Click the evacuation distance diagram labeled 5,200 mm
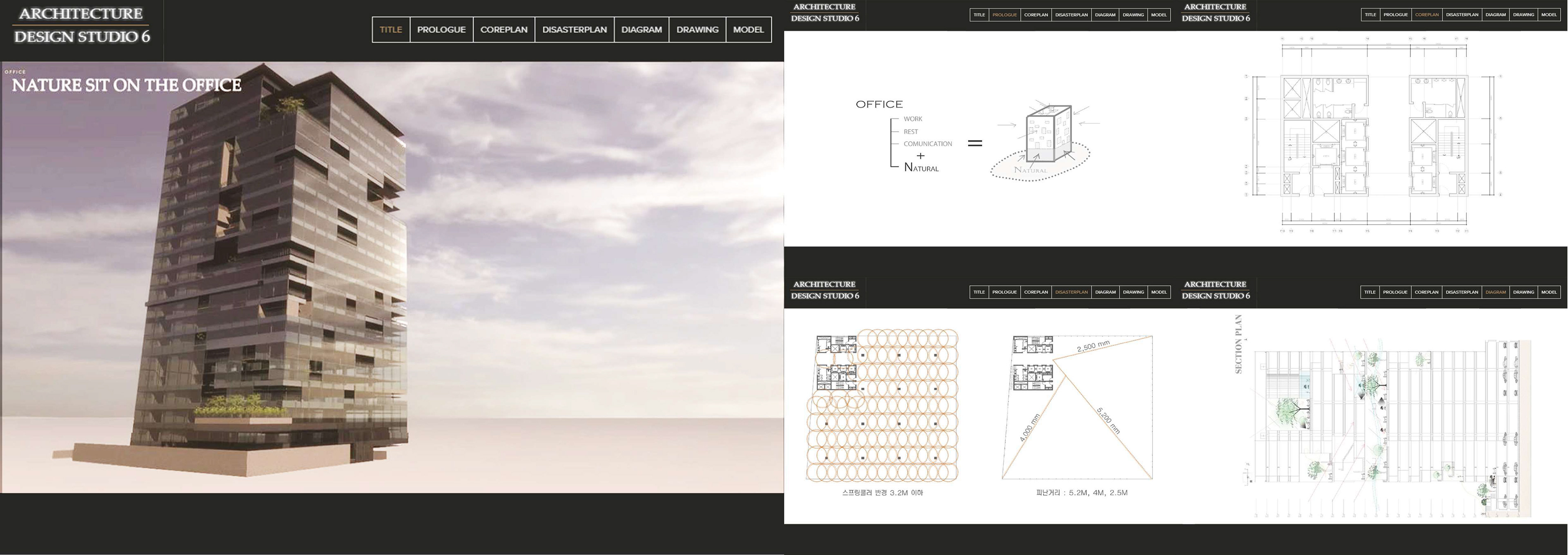 tap(1078, 407)
